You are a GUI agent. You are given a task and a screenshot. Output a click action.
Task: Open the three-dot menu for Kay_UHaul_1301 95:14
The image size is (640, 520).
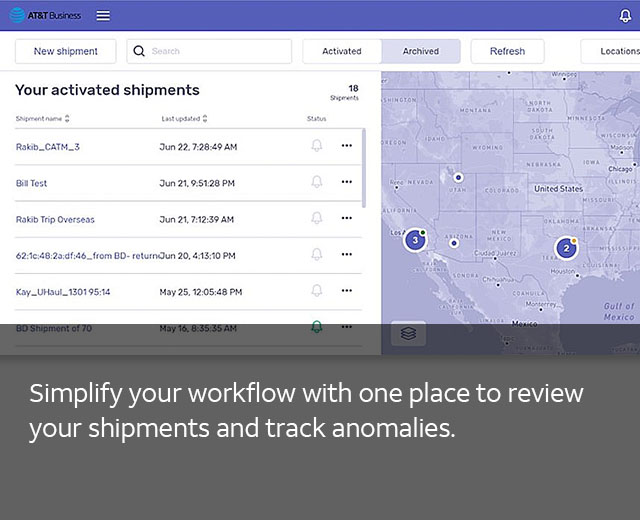[x=347, y=291]
